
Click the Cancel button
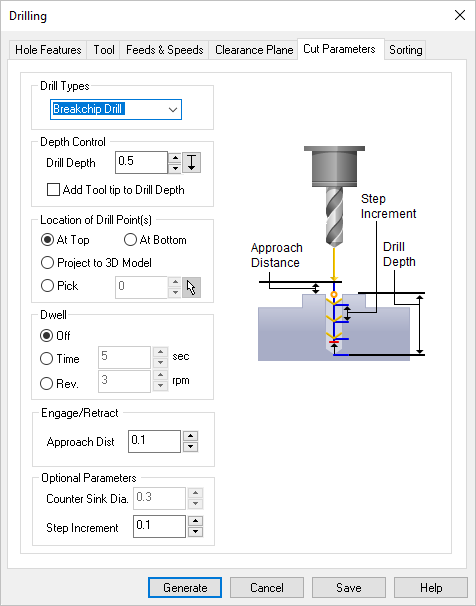point(267,587)
